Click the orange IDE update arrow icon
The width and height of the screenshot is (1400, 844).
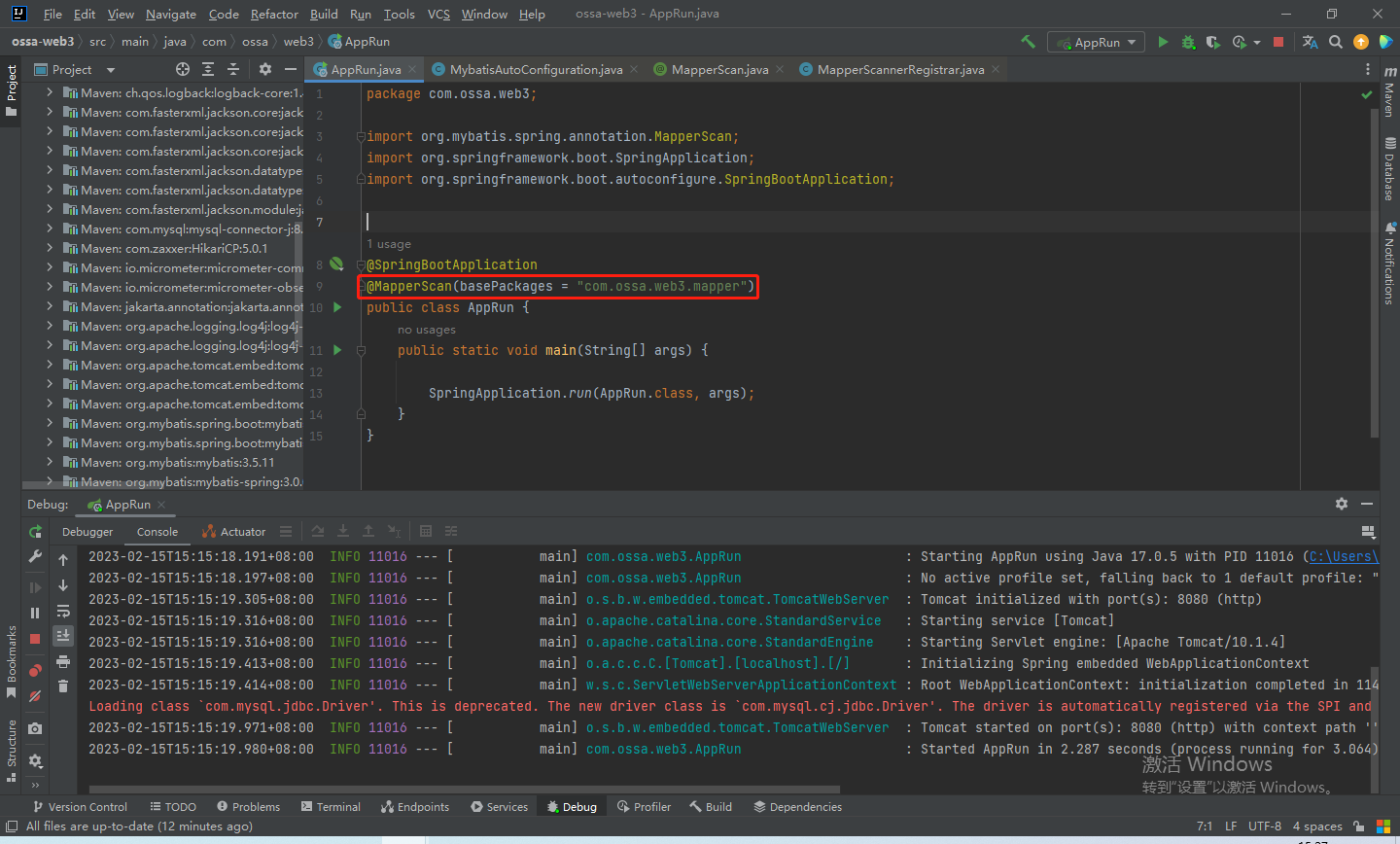click(x=1361, y=42)
